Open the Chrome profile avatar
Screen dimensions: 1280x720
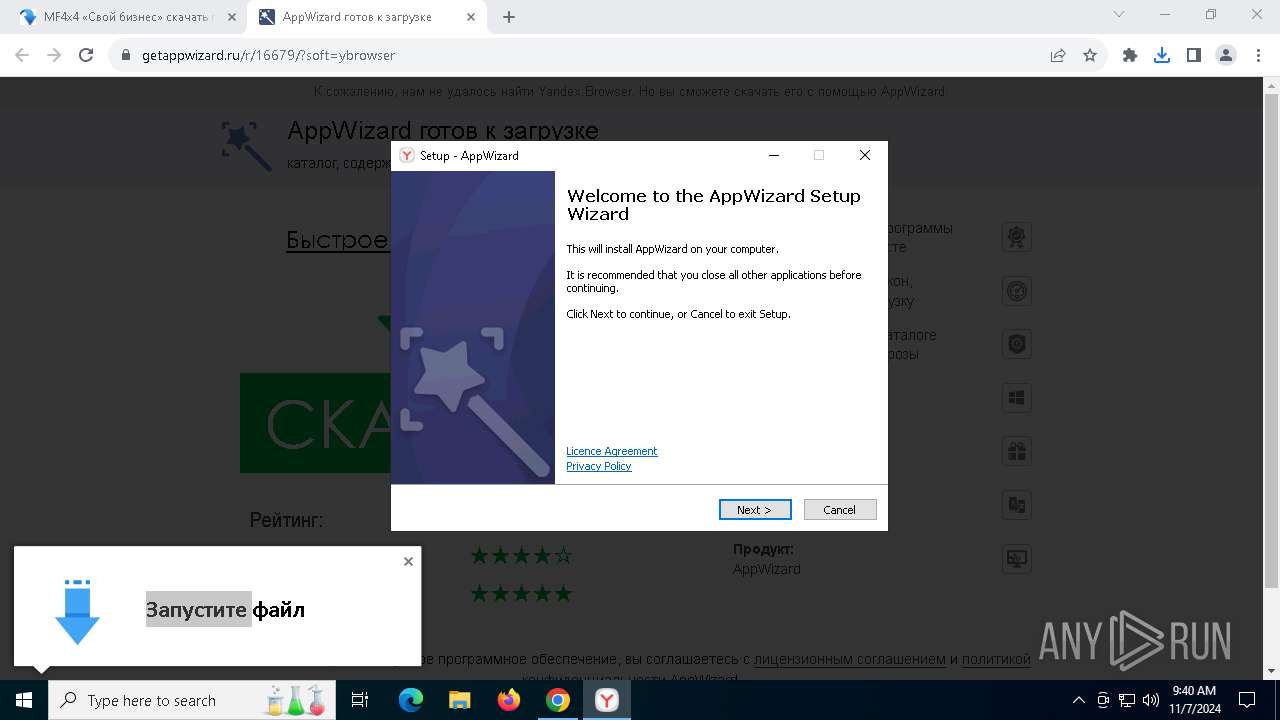pyautogui.click(x=1226, y=55)
